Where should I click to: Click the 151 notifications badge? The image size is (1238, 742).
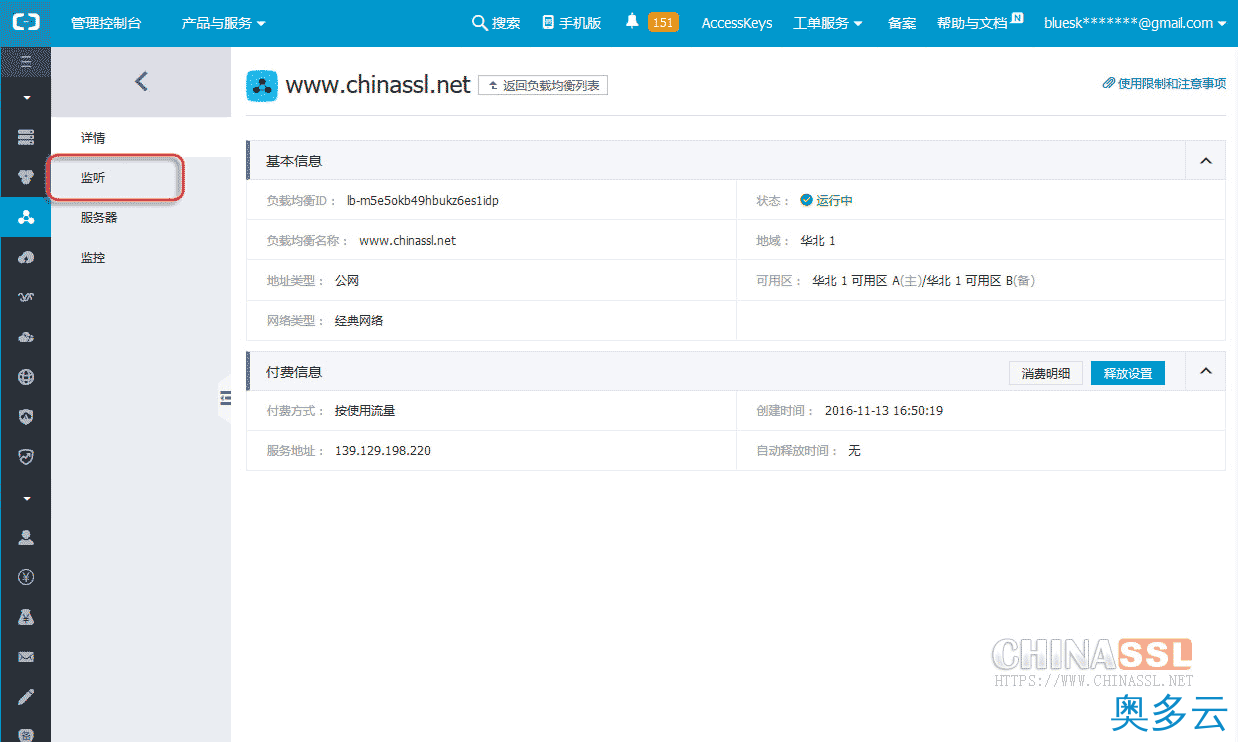click(663, 22)
